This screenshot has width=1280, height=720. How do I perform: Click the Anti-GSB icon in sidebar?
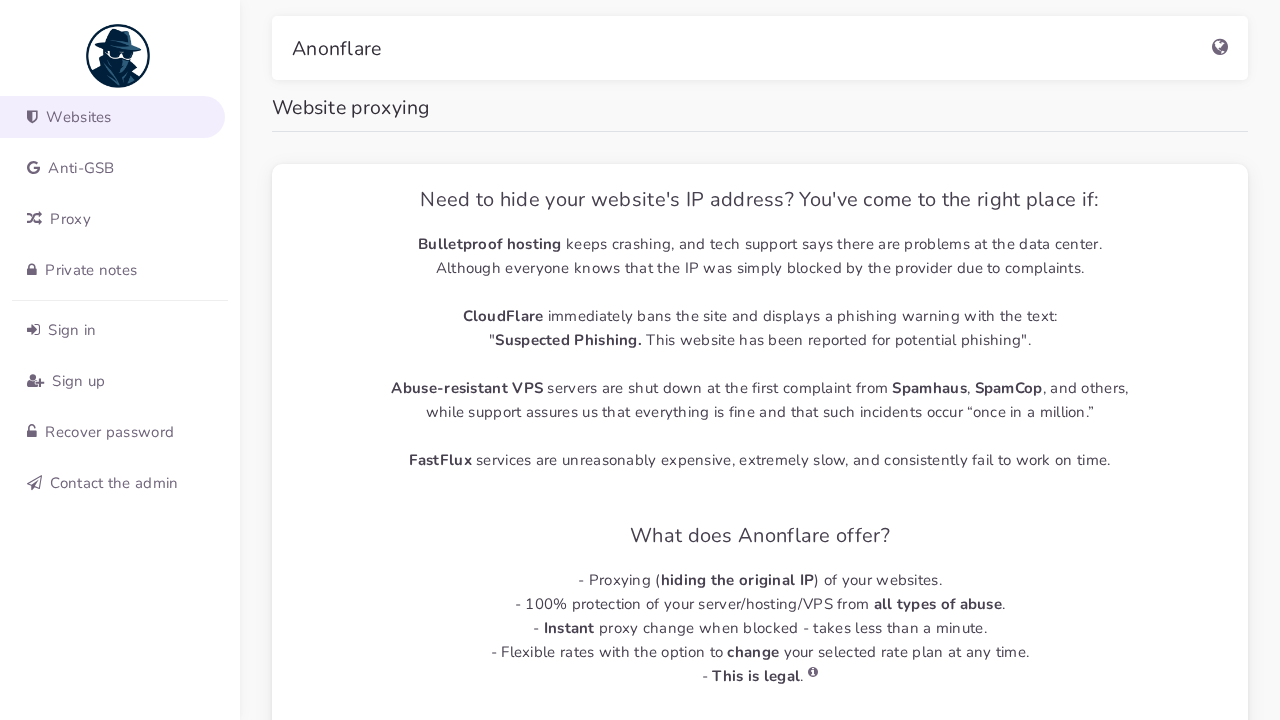[x=33, y=168]
